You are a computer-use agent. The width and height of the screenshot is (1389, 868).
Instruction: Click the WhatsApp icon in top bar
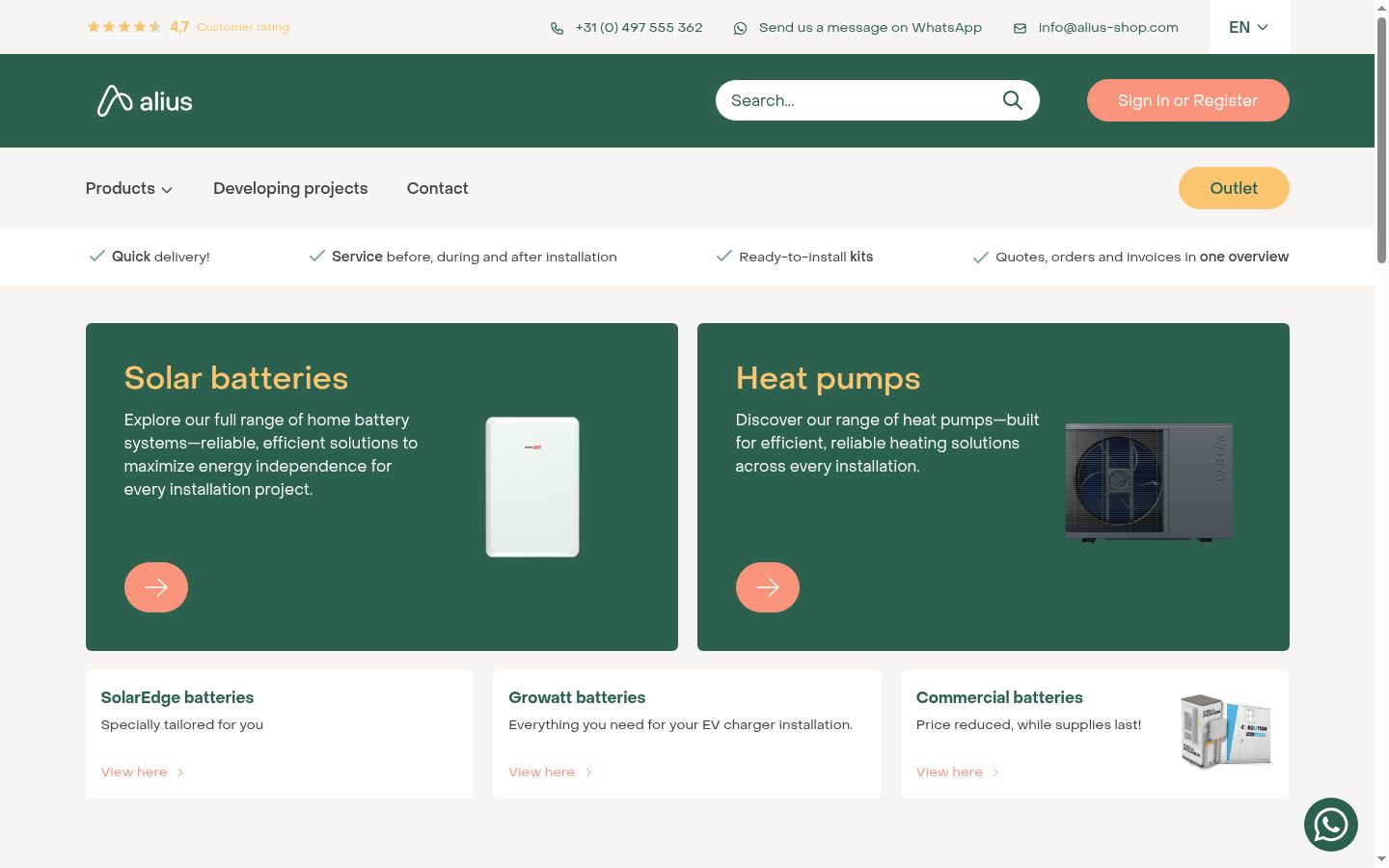coord(740,28)
